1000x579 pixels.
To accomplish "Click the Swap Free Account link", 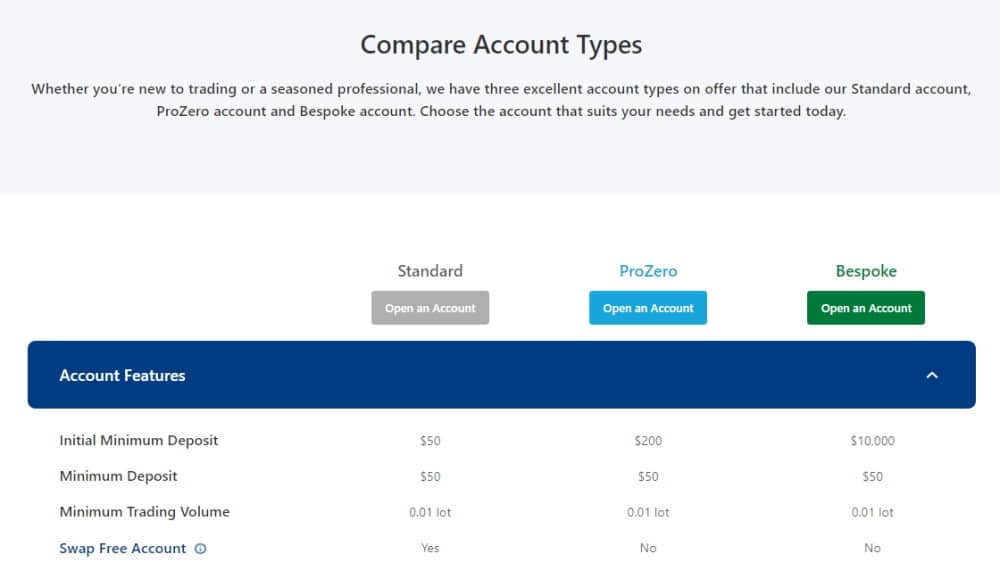I will click(x=122, y=548).
